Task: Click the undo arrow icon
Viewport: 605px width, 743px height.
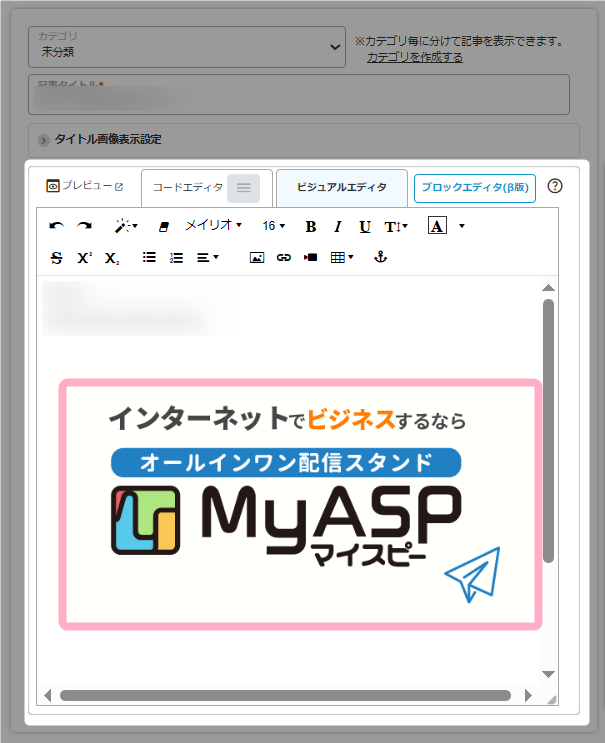Action: coord(56,226)
